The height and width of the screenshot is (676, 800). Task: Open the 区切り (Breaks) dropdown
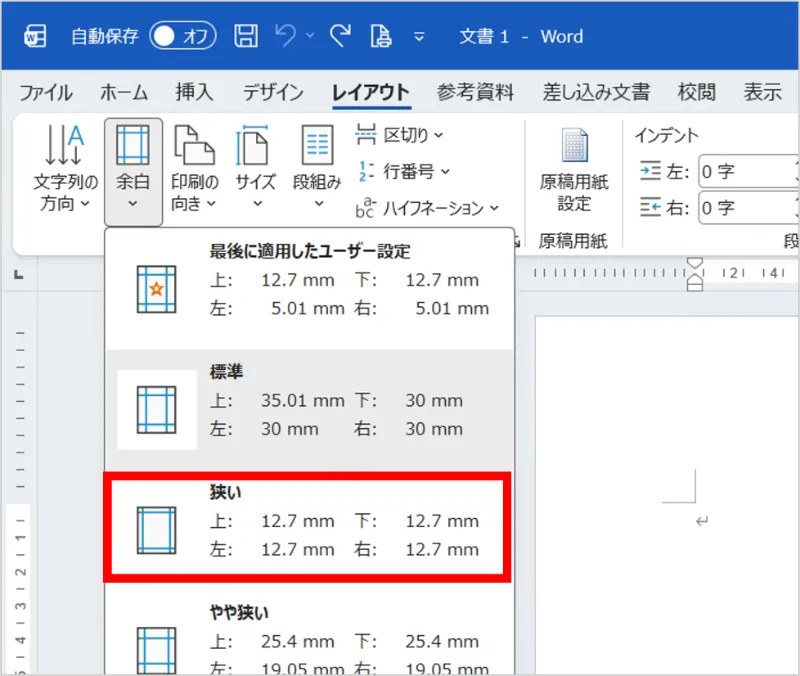tap(399, 135)
